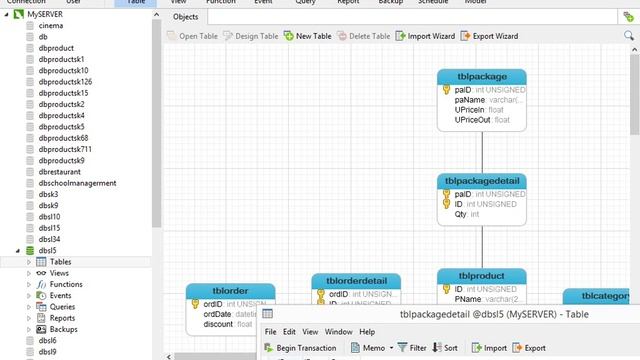Select the Objects tab
This screenshot has height=360, width=640.
(x=185, y=17)
